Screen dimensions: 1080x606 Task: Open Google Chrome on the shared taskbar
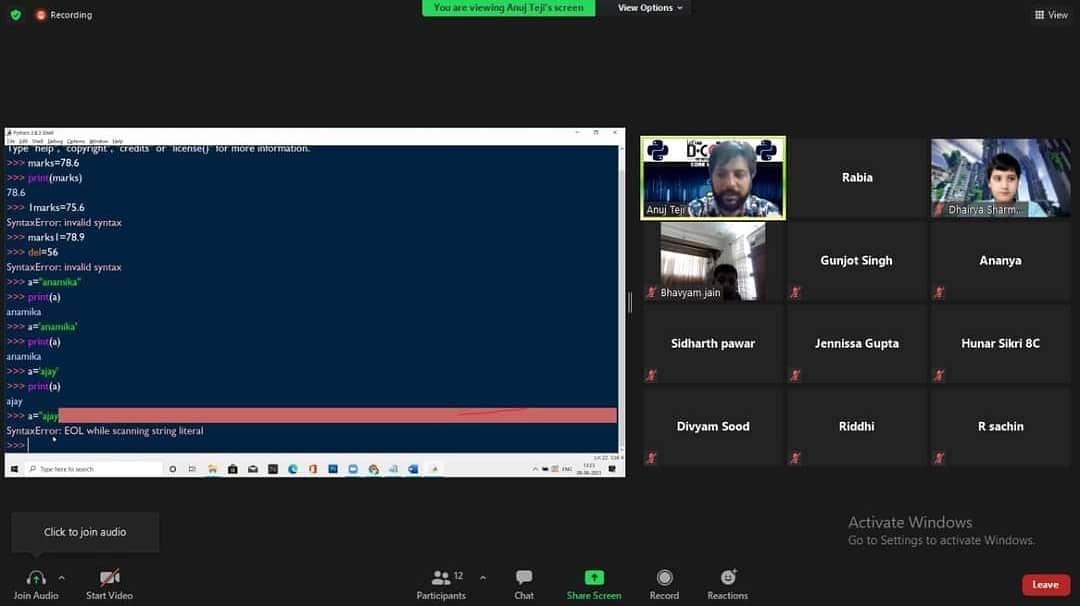(x=373, y=469)
